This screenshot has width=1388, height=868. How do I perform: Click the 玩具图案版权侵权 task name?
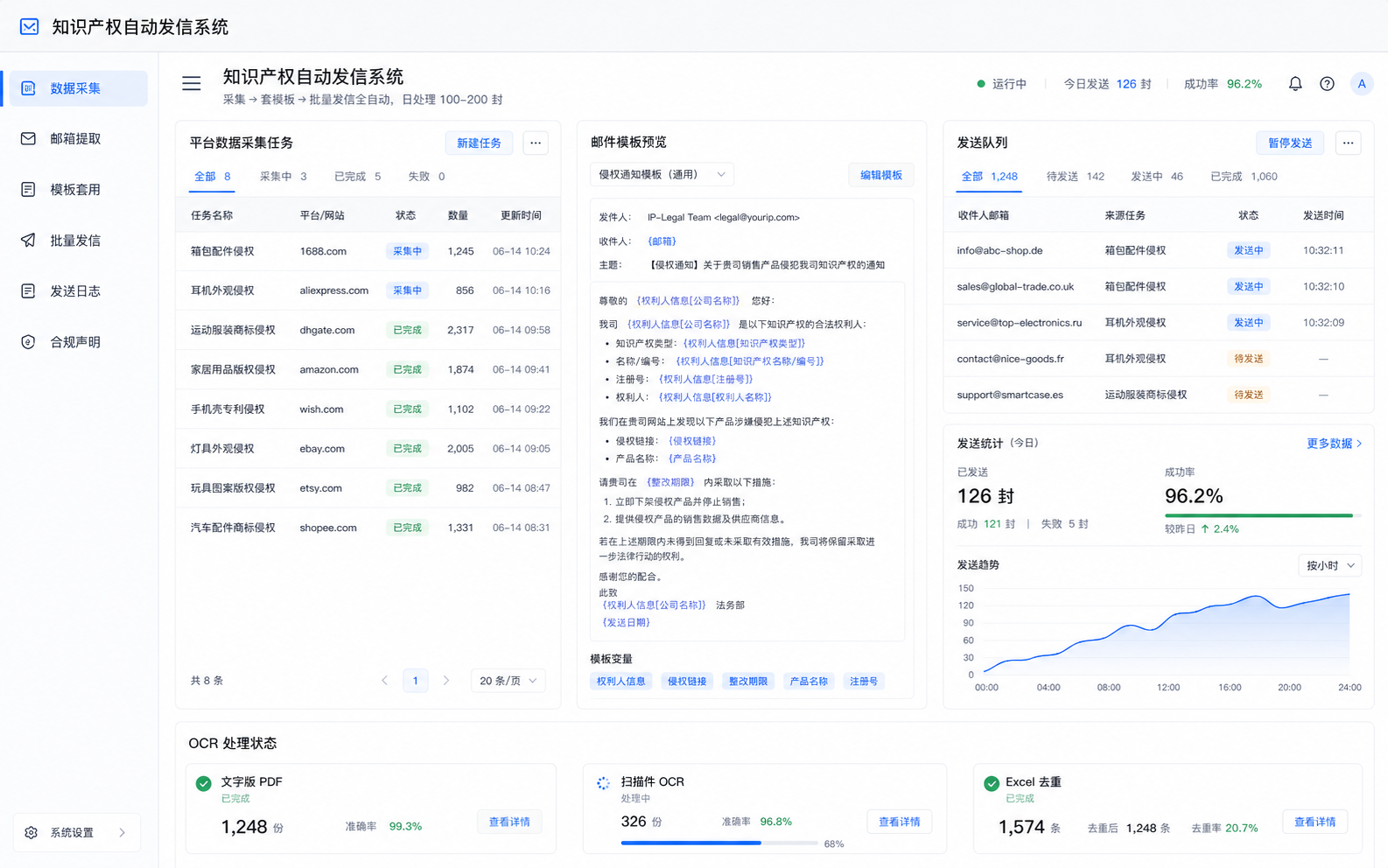pos(233,487)
